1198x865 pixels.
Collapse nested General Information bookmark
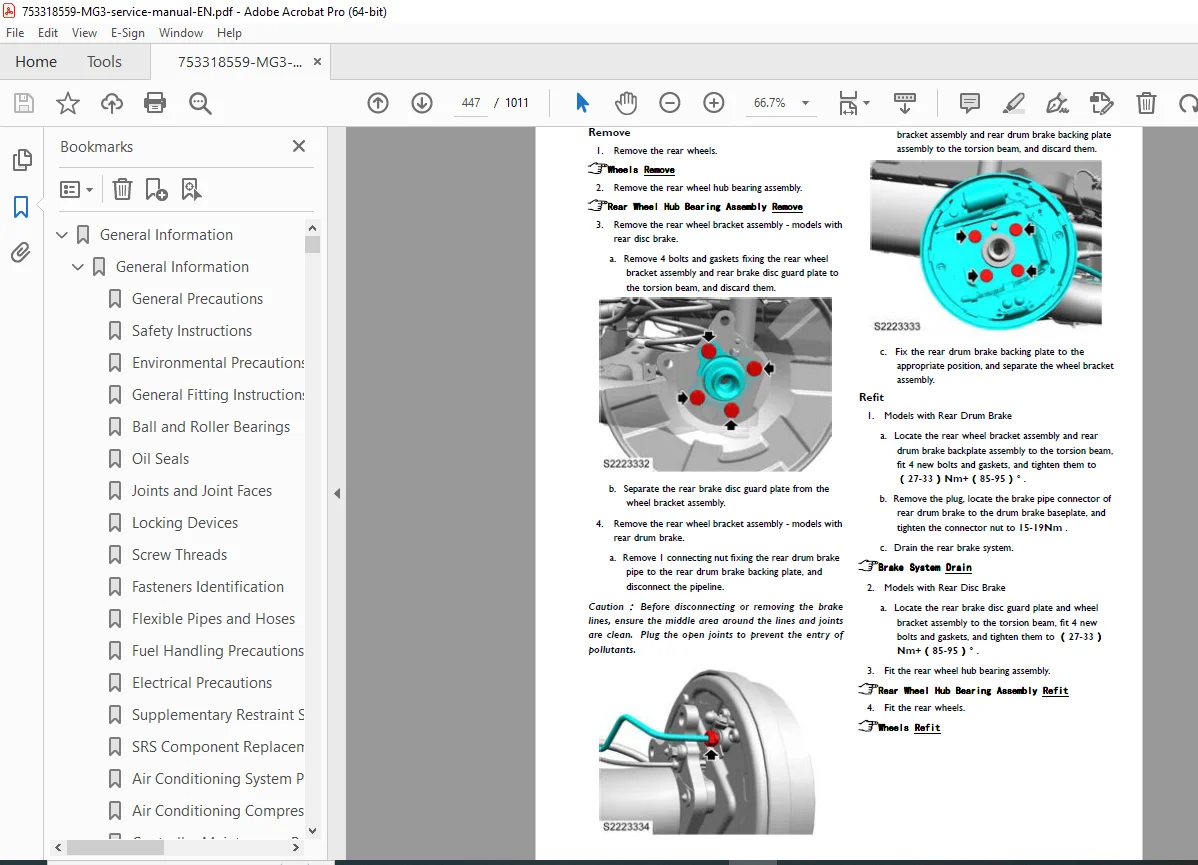pyautogui.click(x=78, y=267)
